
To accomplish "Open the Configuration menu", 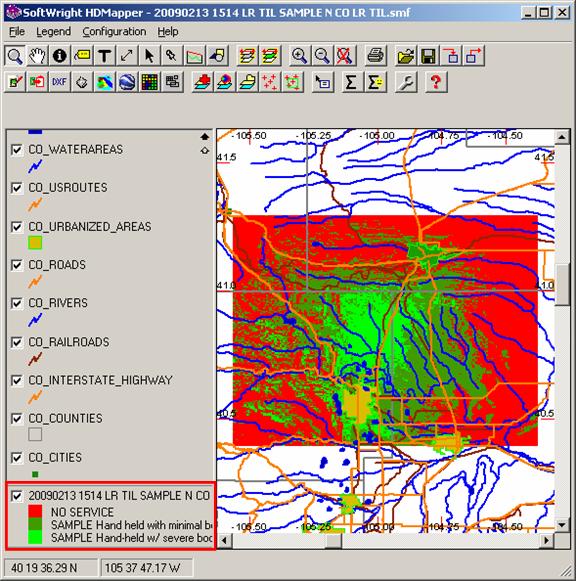I will tap(114, 32).
